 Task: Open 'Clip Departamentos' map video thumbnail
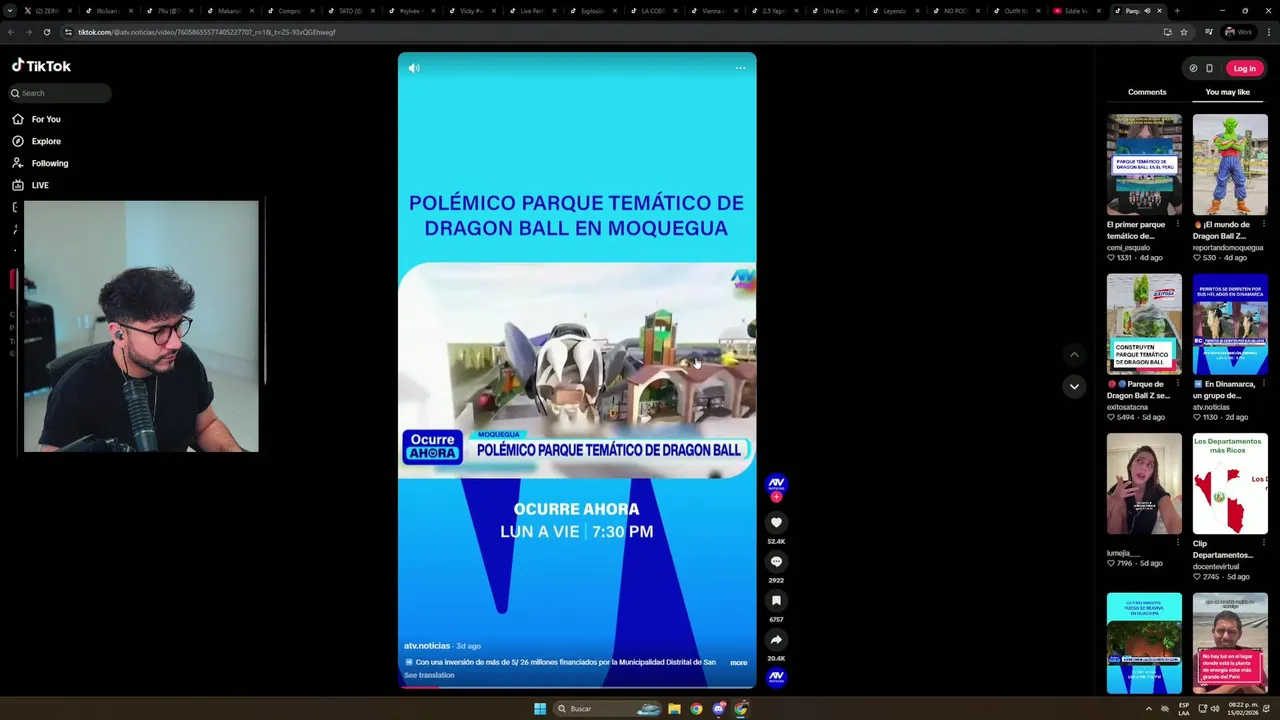[x=1230, y=484]
